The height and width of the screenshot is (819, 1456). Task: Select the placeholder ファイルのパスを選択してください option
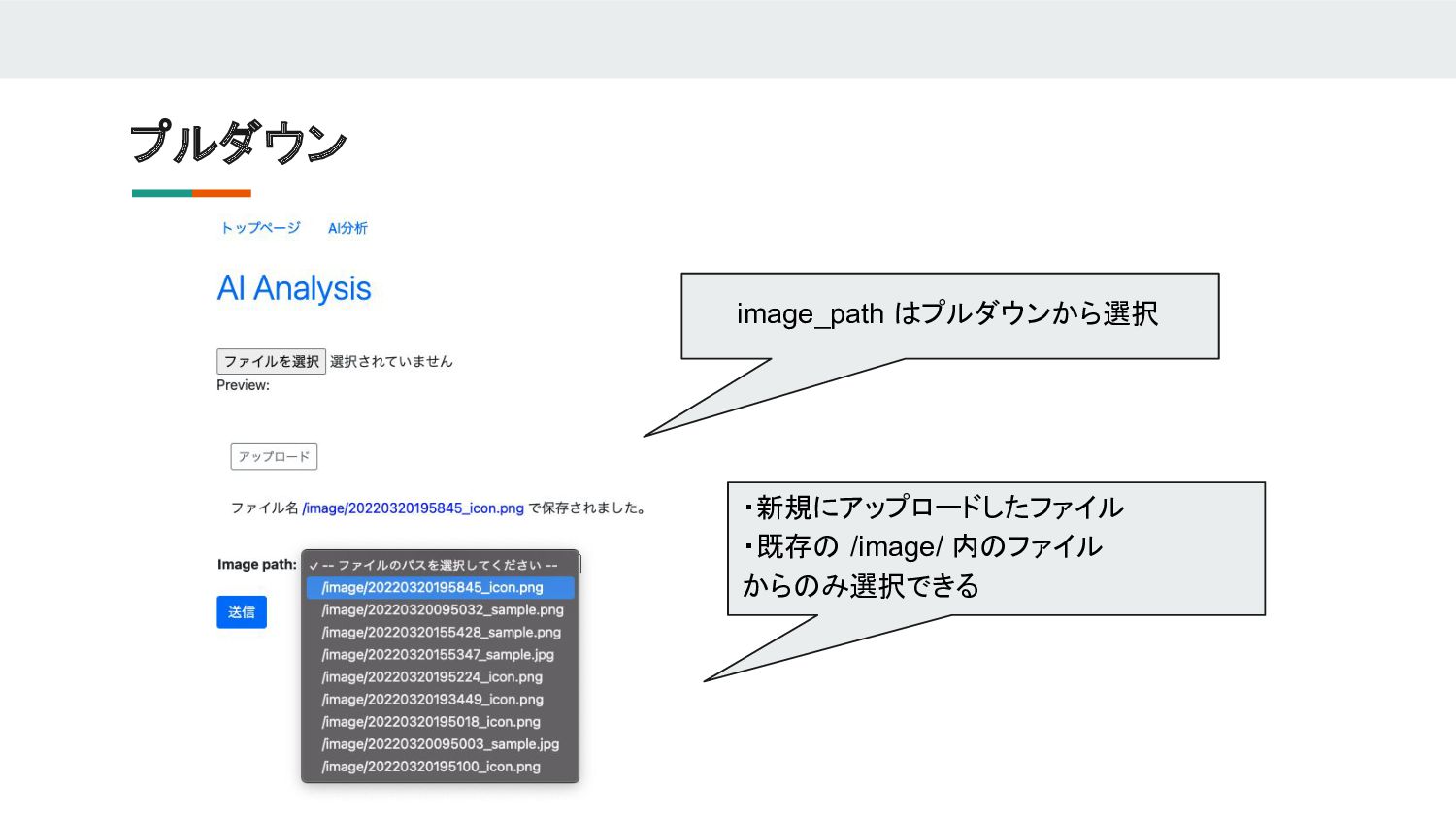click(x=441, y=565)
